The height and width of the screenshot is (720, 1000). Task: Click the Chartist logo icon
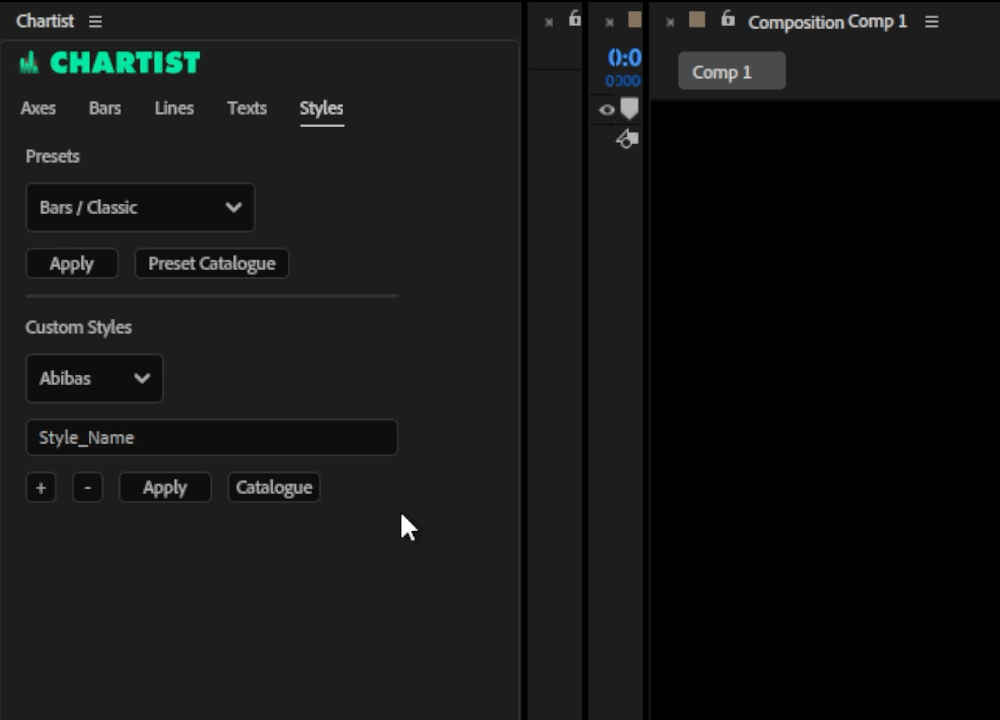coord(29,63)
